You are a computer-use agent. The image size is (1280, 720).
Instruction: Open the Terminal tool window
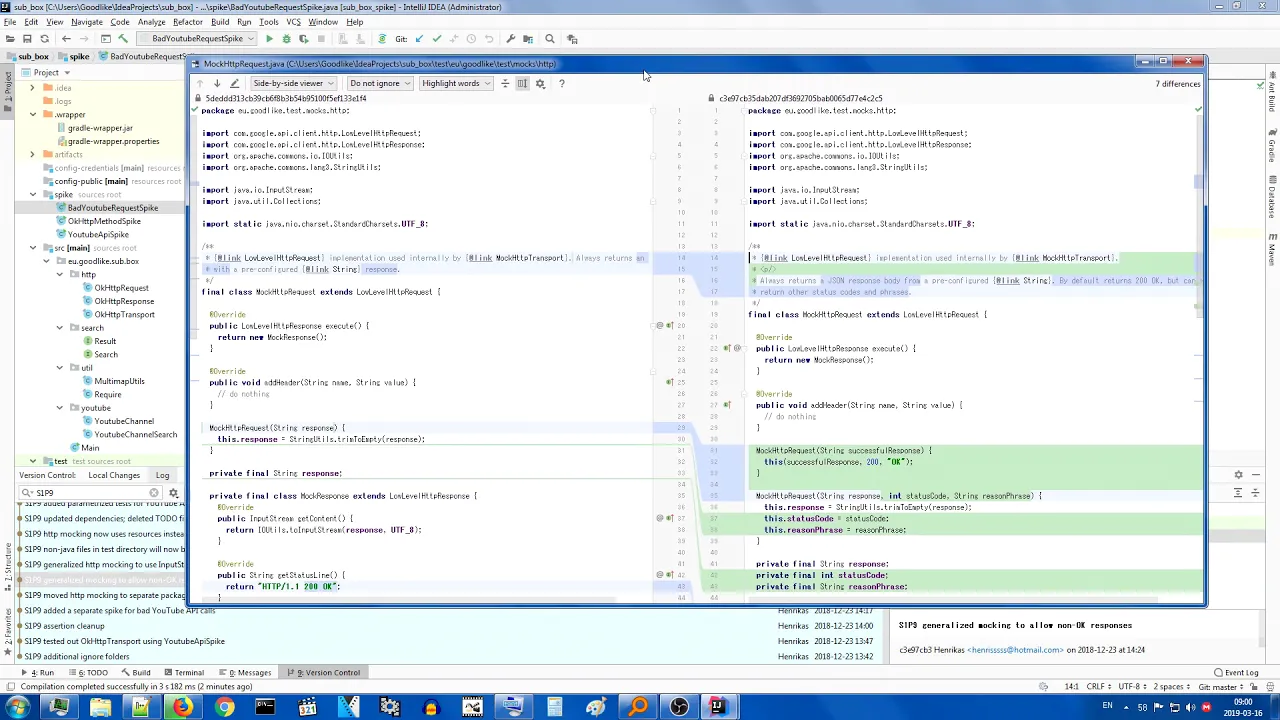click(x=183, y=673)
